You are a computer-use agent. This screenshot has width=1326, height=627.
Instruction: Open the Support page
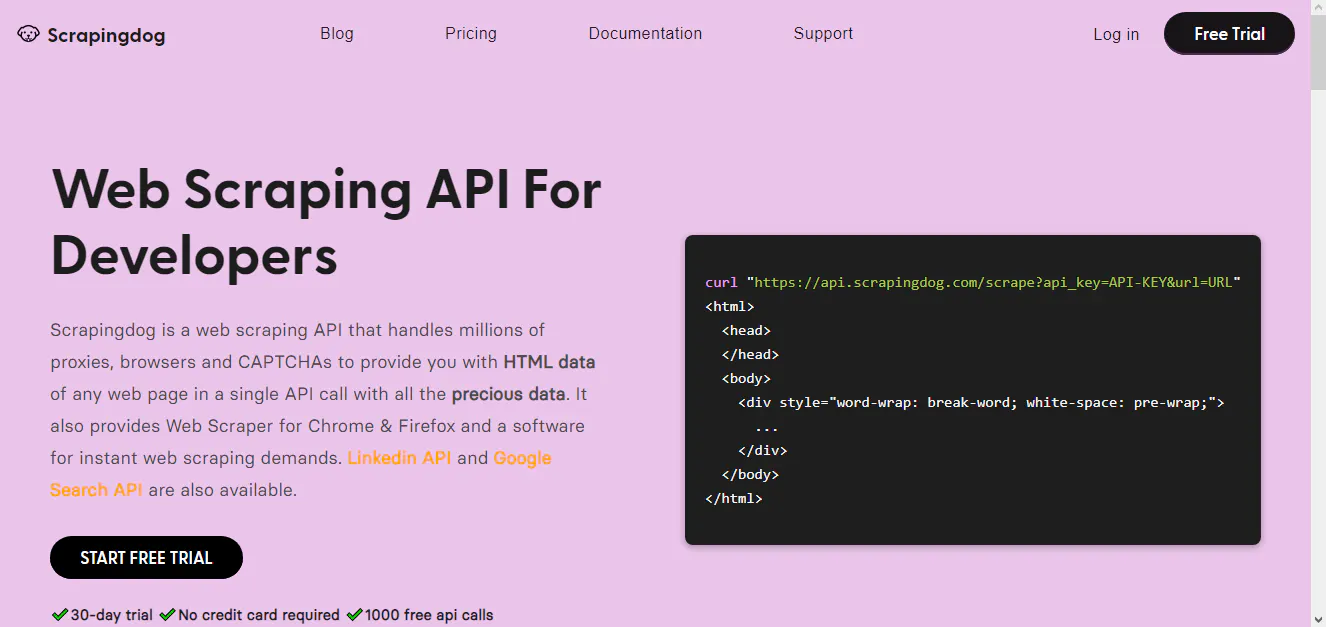[823, 33]
